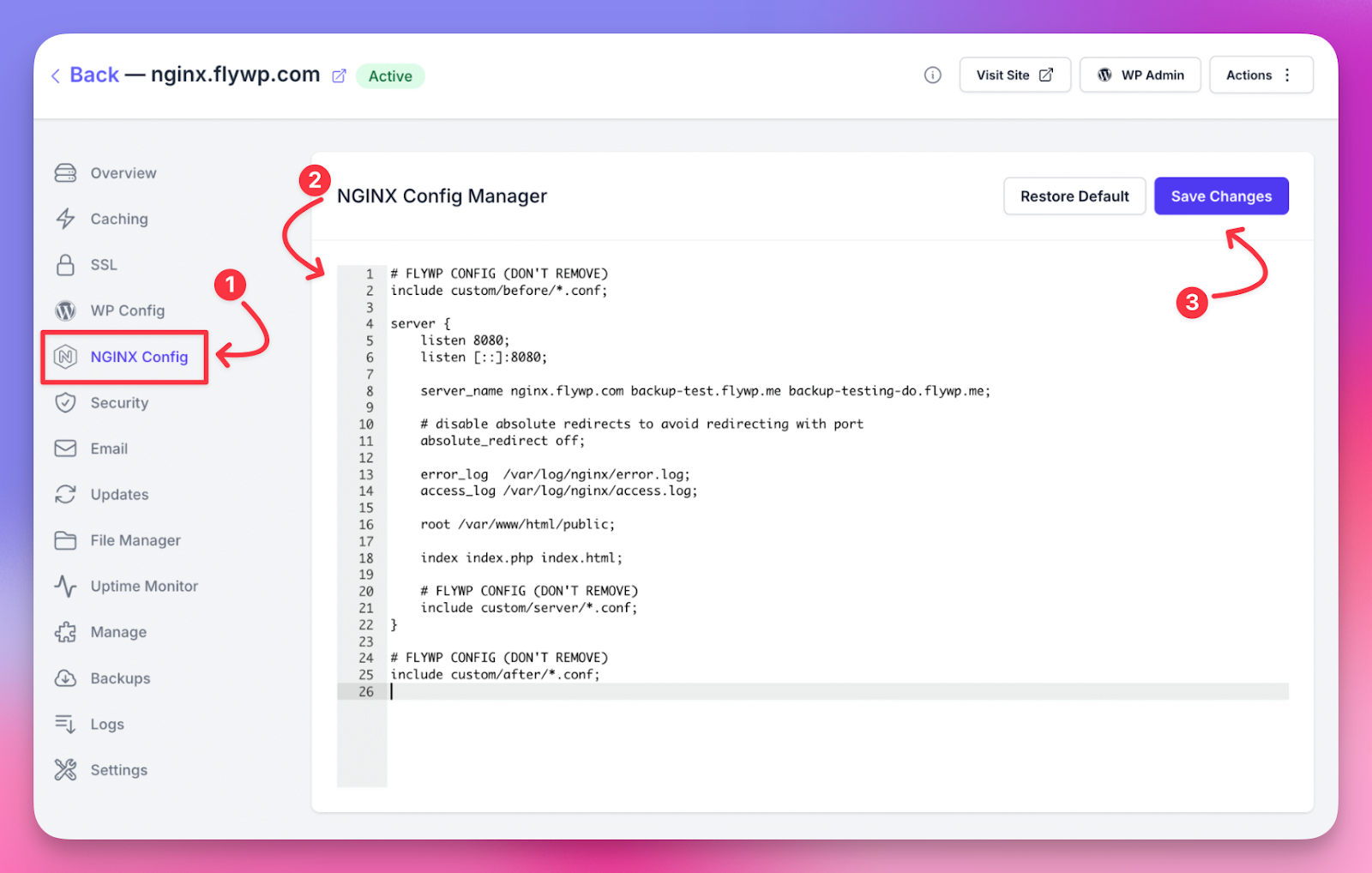Click the Active status badge
The height and width of the screenshot is (873, 1372).
[390, 76]
